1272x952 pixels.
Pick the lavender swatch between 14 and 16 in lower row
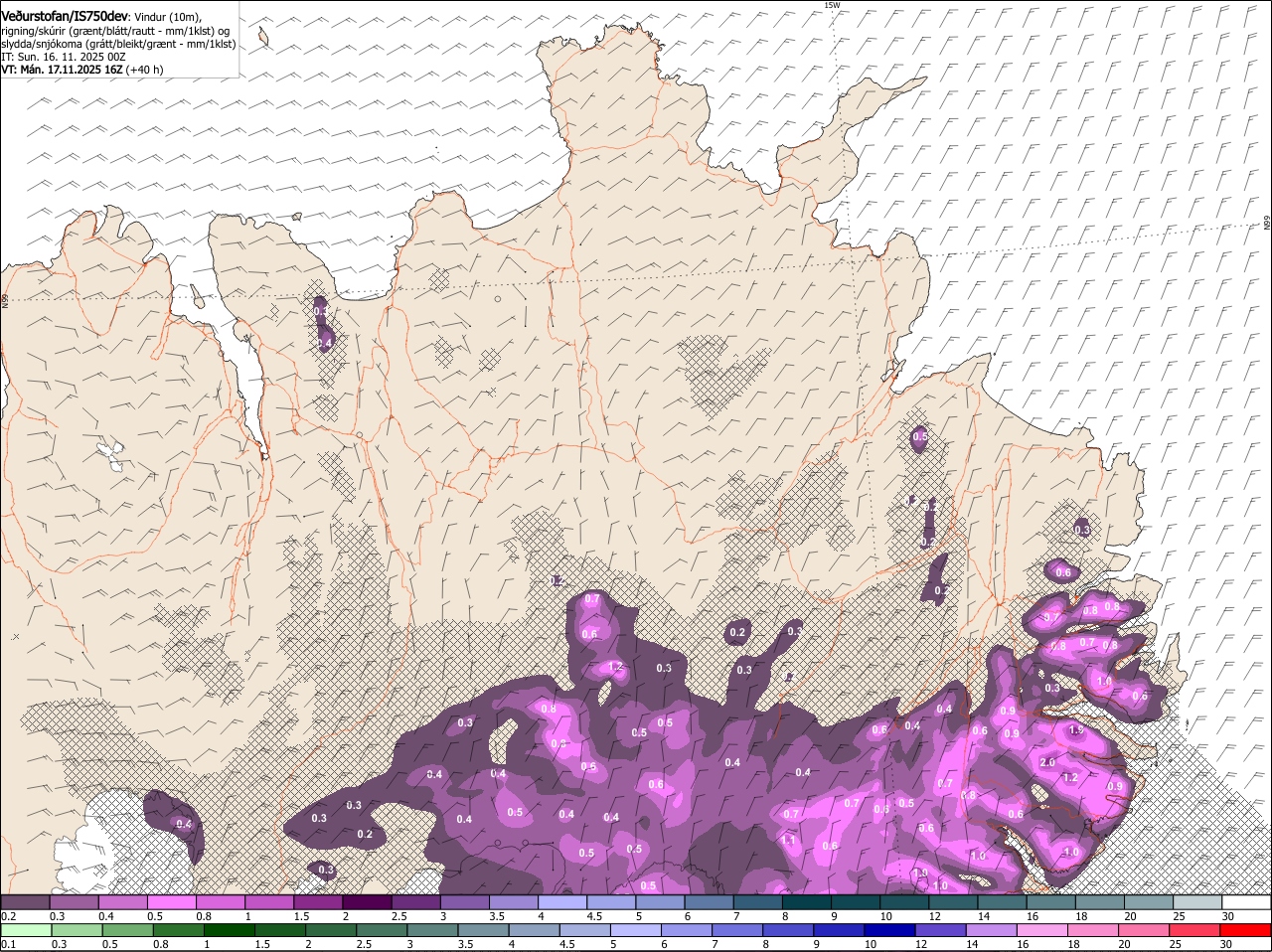990,930
